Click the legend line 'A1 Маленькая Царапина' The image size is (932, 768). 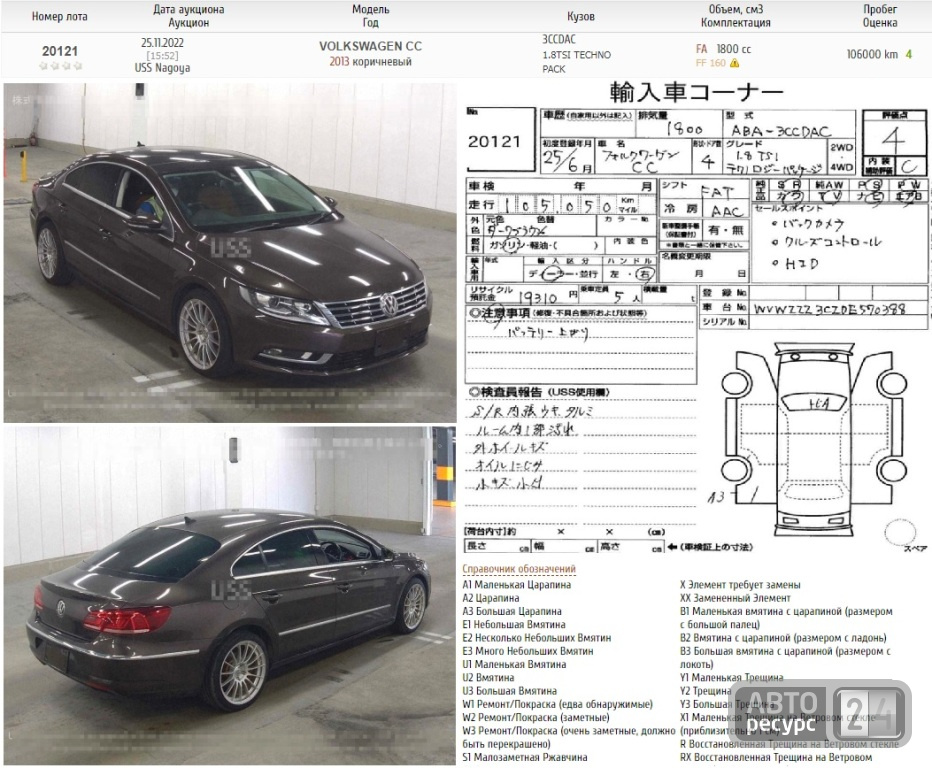[x=517, y=585]
